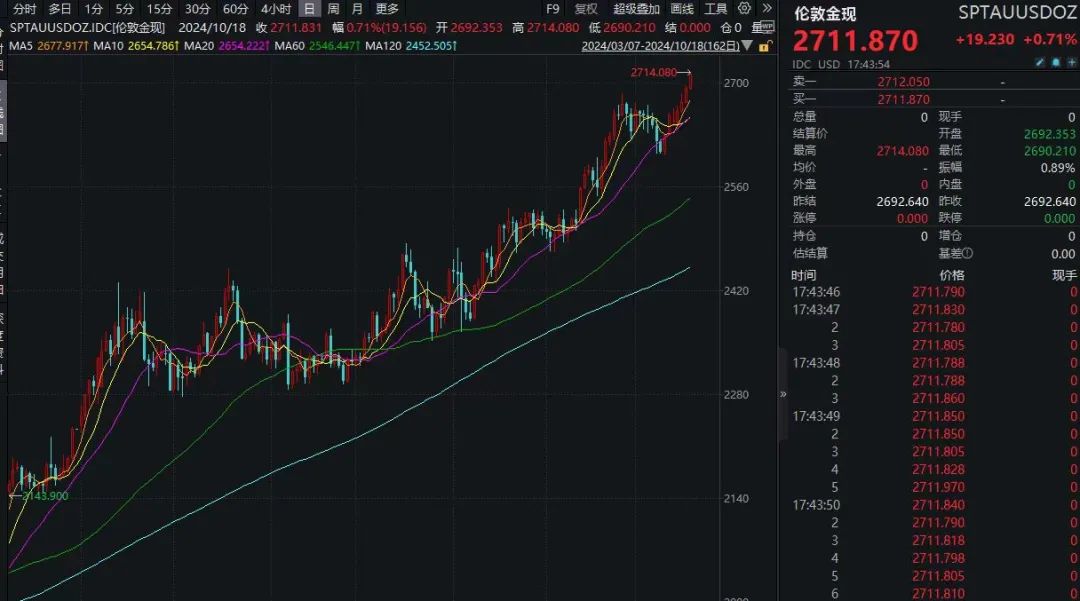This screenshot has width=1080, height=601.
Task: Click the bell alert icon for 伦敦金现
Action: click(1055, 63)
